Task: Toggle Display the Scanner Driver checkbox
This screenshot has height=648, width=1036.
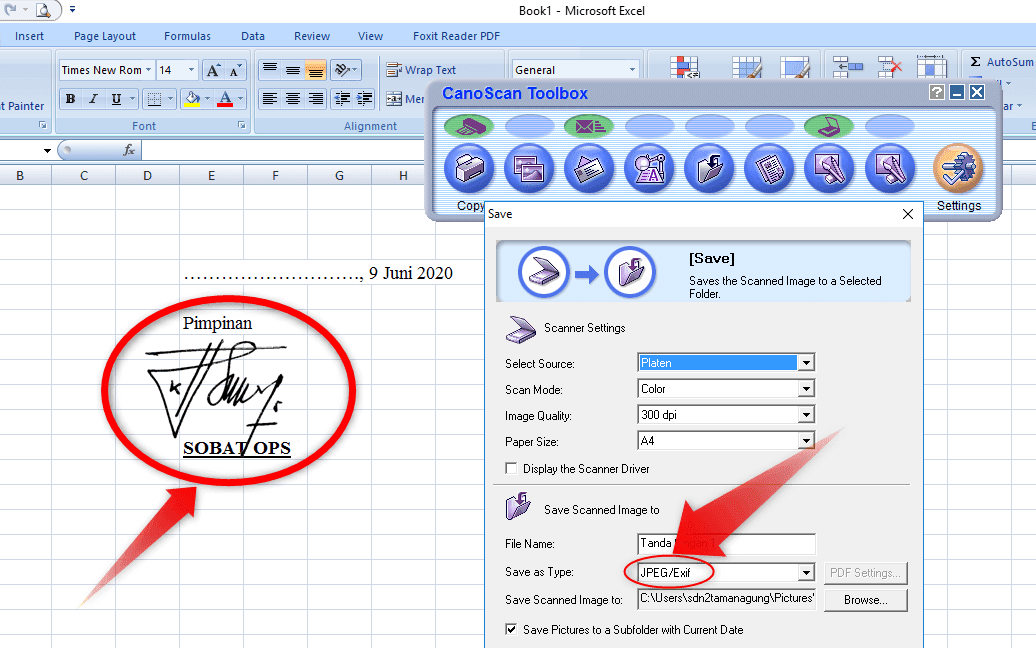Action: click(511, 468)
